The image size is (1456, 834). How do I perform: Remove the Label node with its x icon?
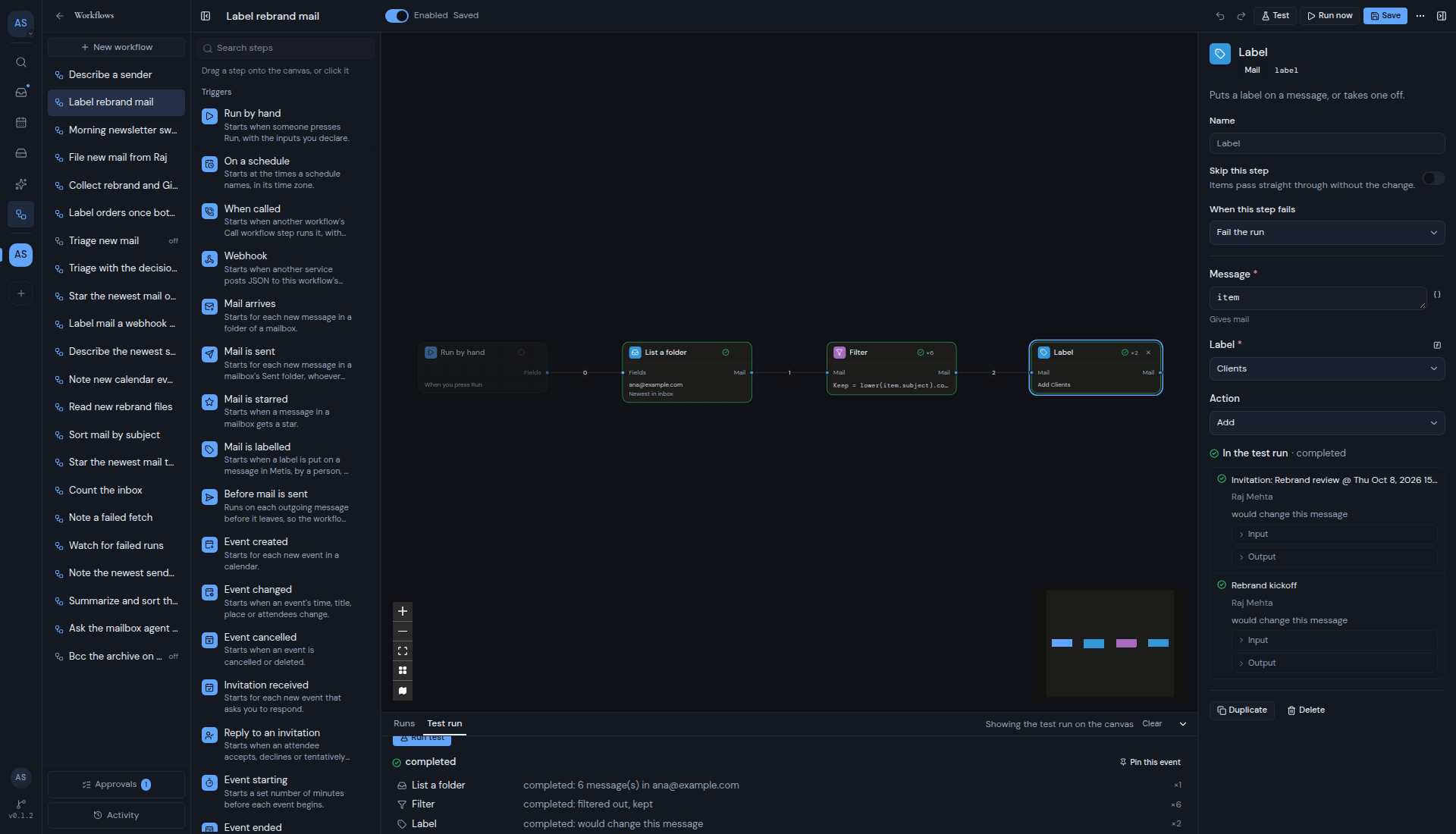[1148, 353]
